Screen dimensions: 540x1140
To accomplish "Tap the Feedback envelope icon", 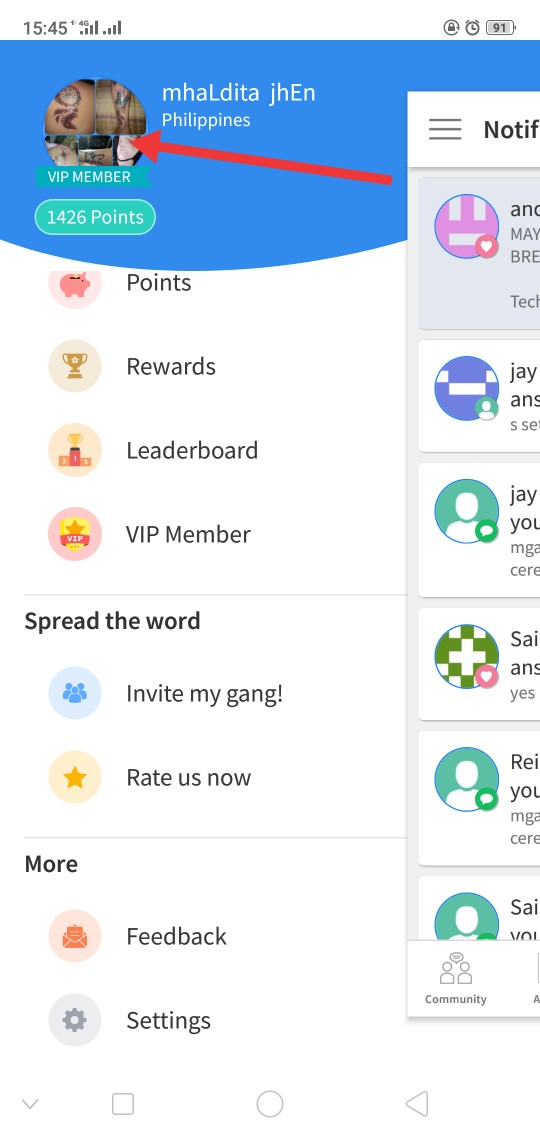I will [74, 936].
